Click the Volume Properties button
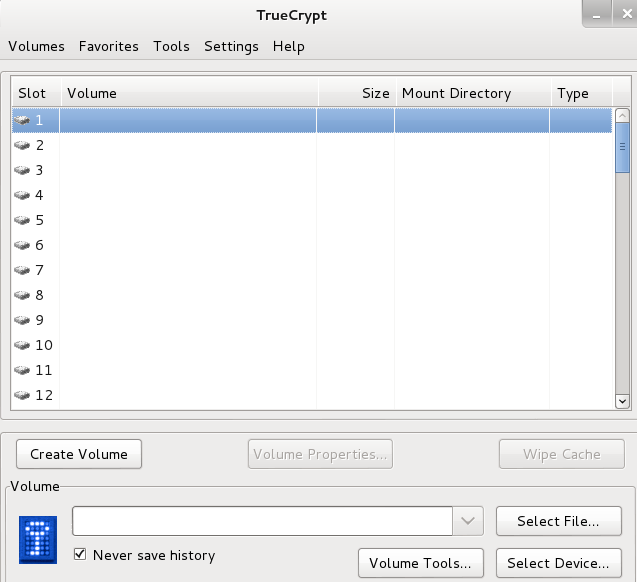Viewport: 637px width, 582px height. coord(320,454)
